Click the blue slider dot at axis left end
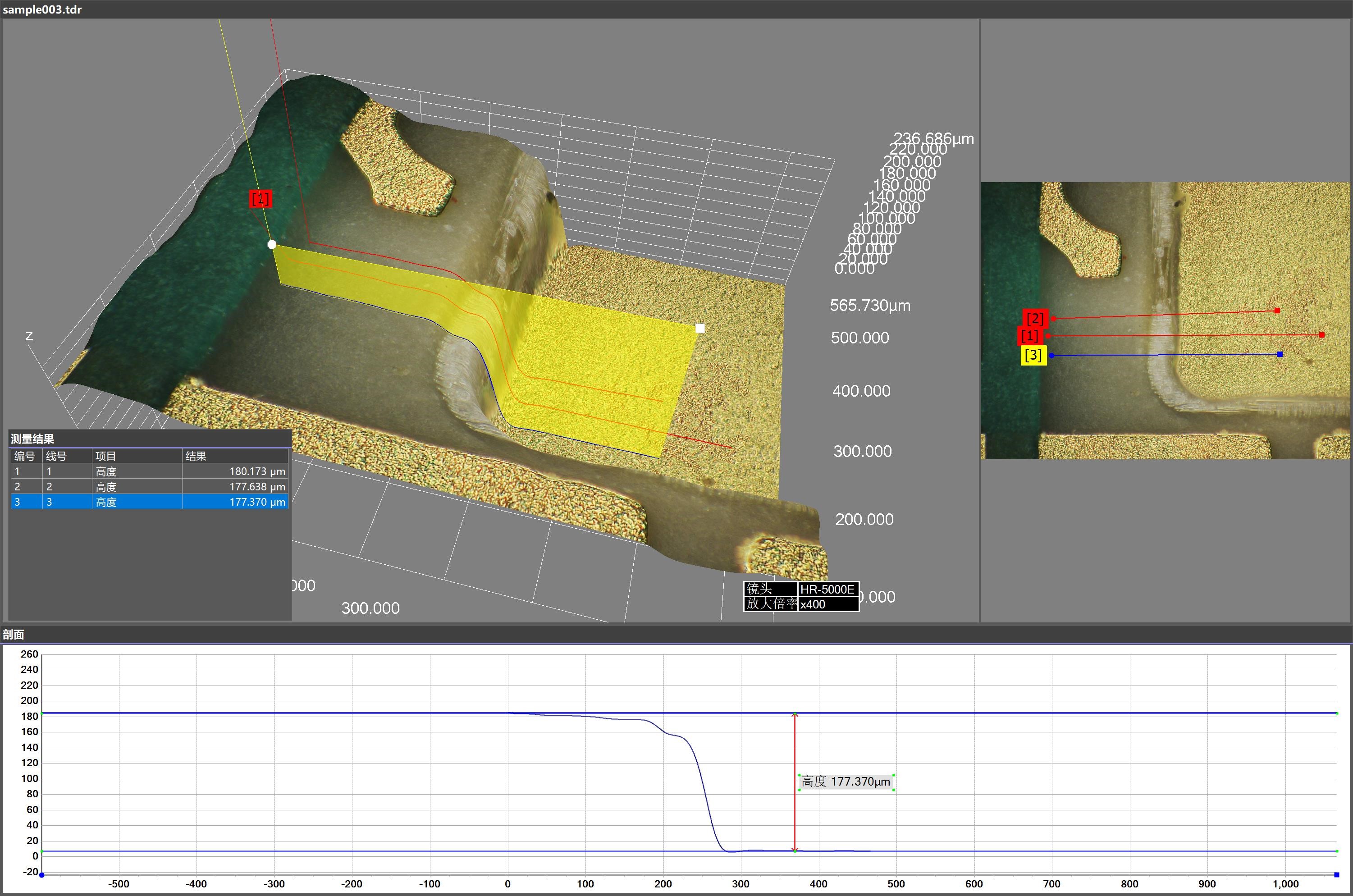 coord(42,875)
